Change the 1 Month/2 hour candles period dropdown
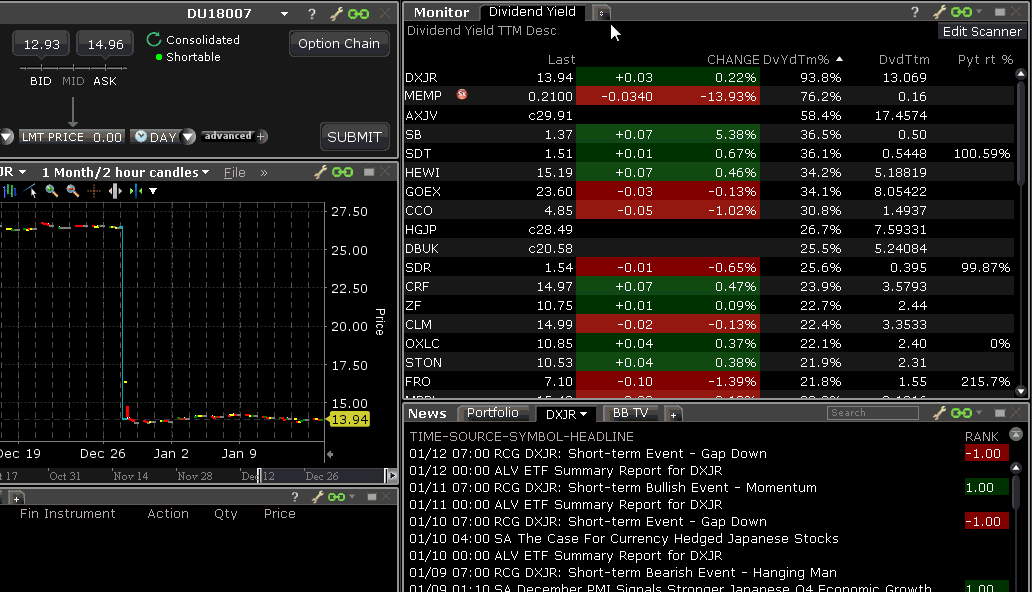The image size is (1032, 592). 125,172
